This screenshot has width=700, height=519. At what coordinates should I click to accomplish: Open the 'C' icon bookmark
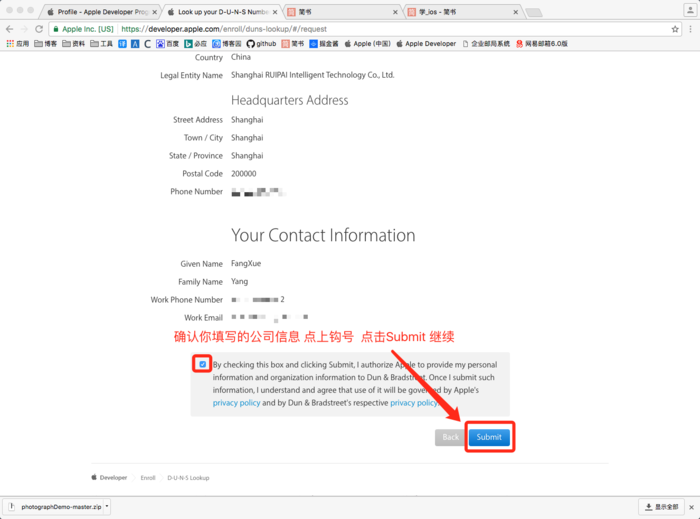(147, 43)
